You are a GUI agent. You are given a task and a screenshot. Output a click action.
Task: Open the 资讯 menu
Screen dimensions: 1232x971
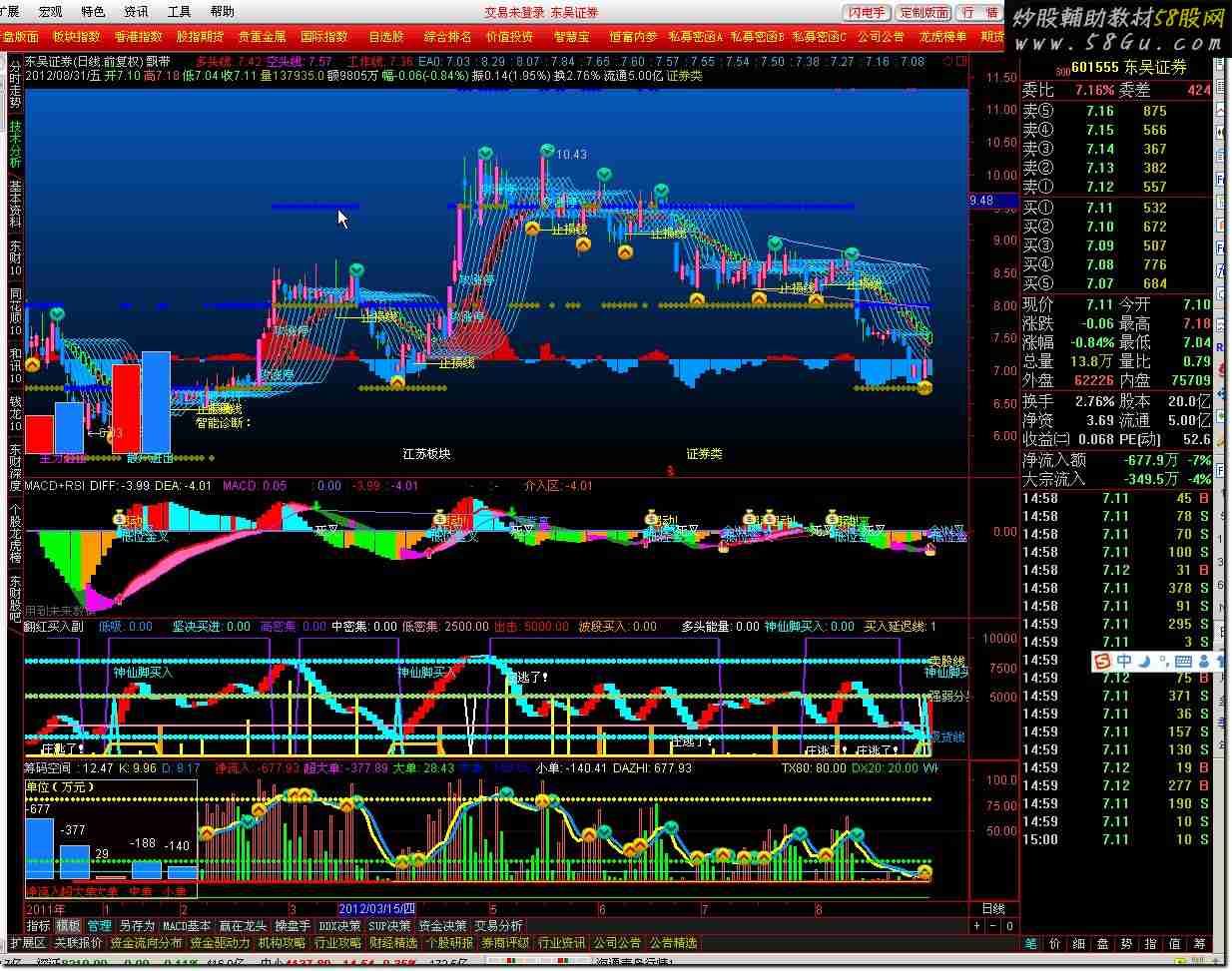136,12
